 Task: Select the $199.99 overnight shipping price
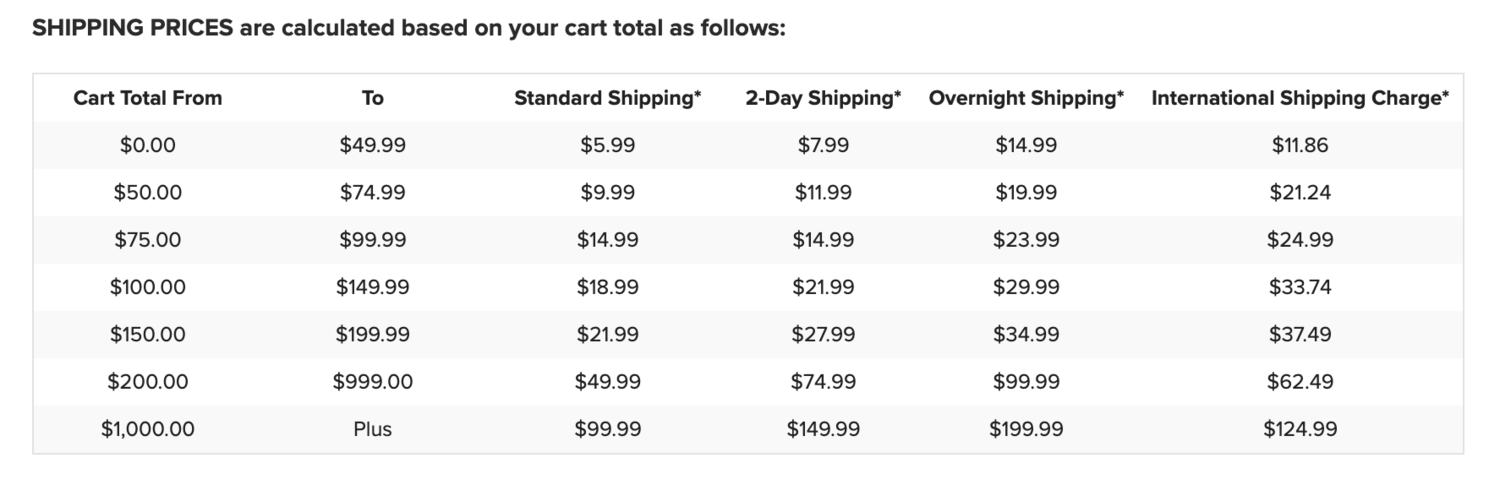point(1026,429)
